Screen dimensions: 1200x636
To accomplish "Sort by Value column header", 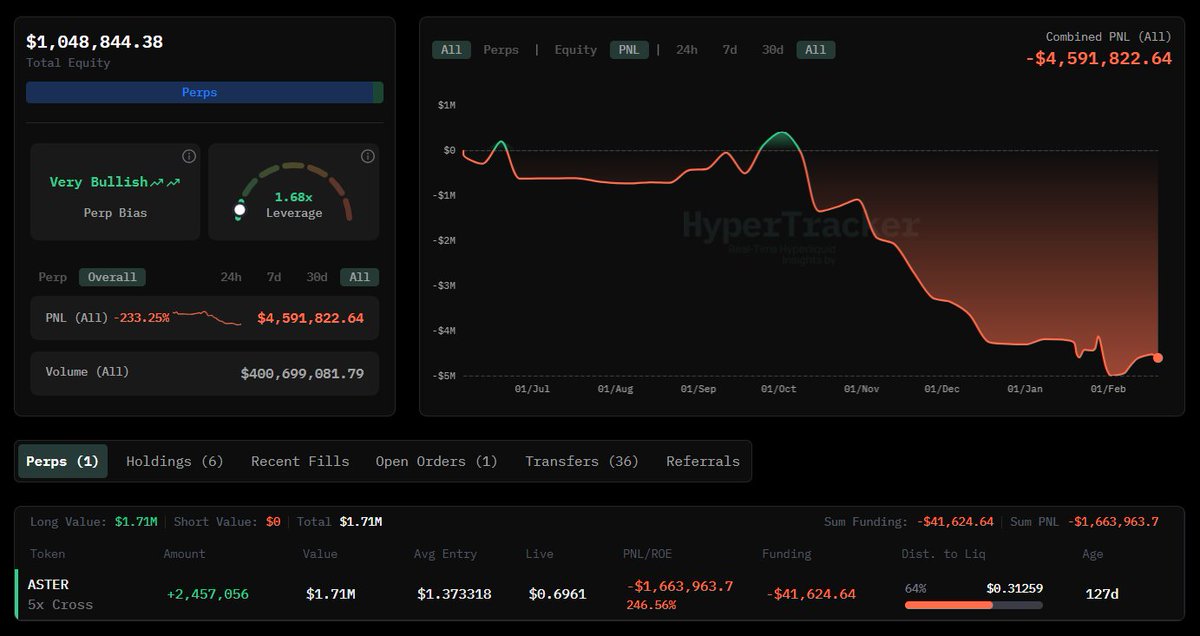I will click(x=320, y=553).
